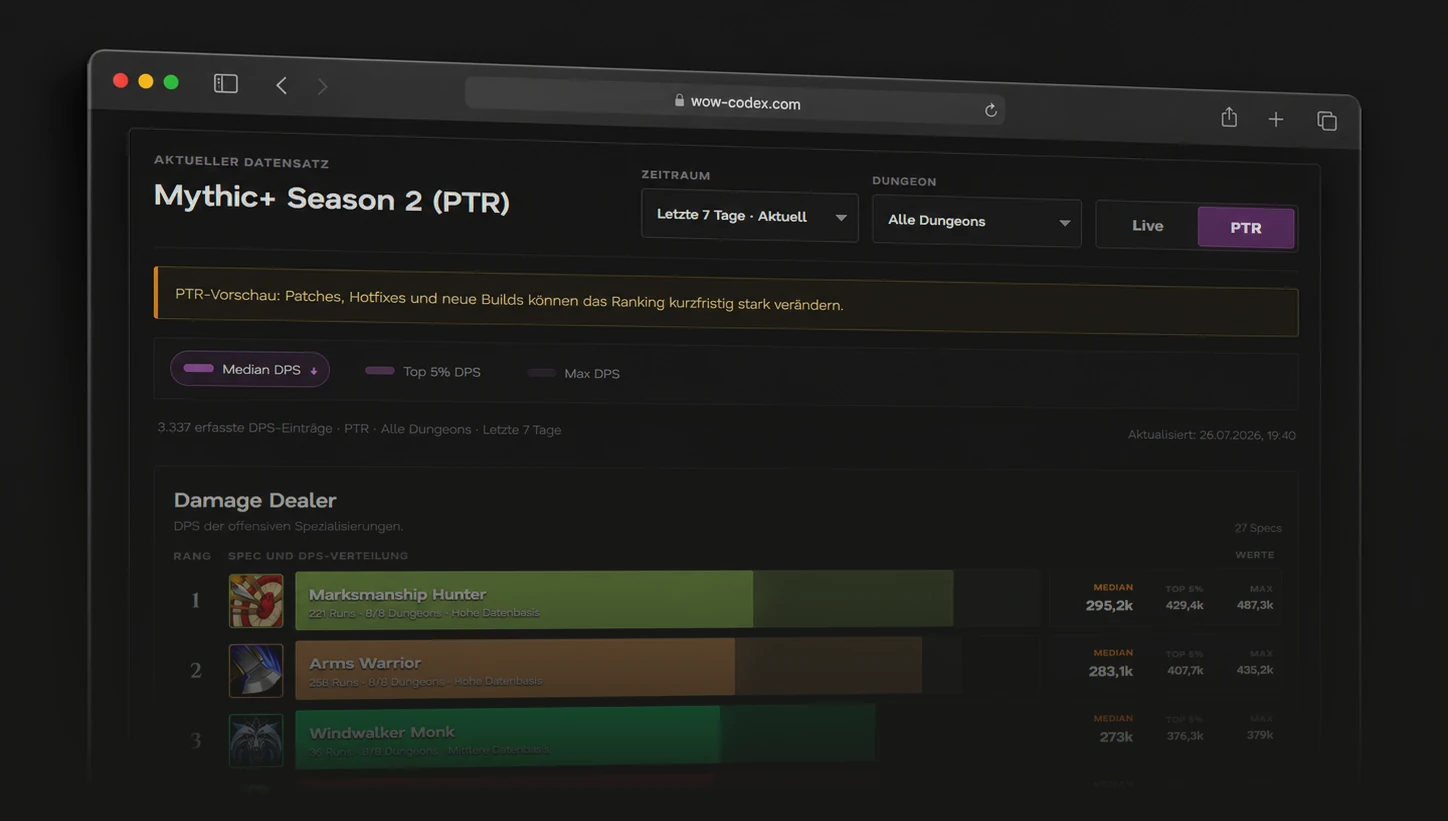Viewport: 1448px width, 821px height.
Task: Click the 3.337 erfasste DPS-Einträge summary
Action: (359, 429)
